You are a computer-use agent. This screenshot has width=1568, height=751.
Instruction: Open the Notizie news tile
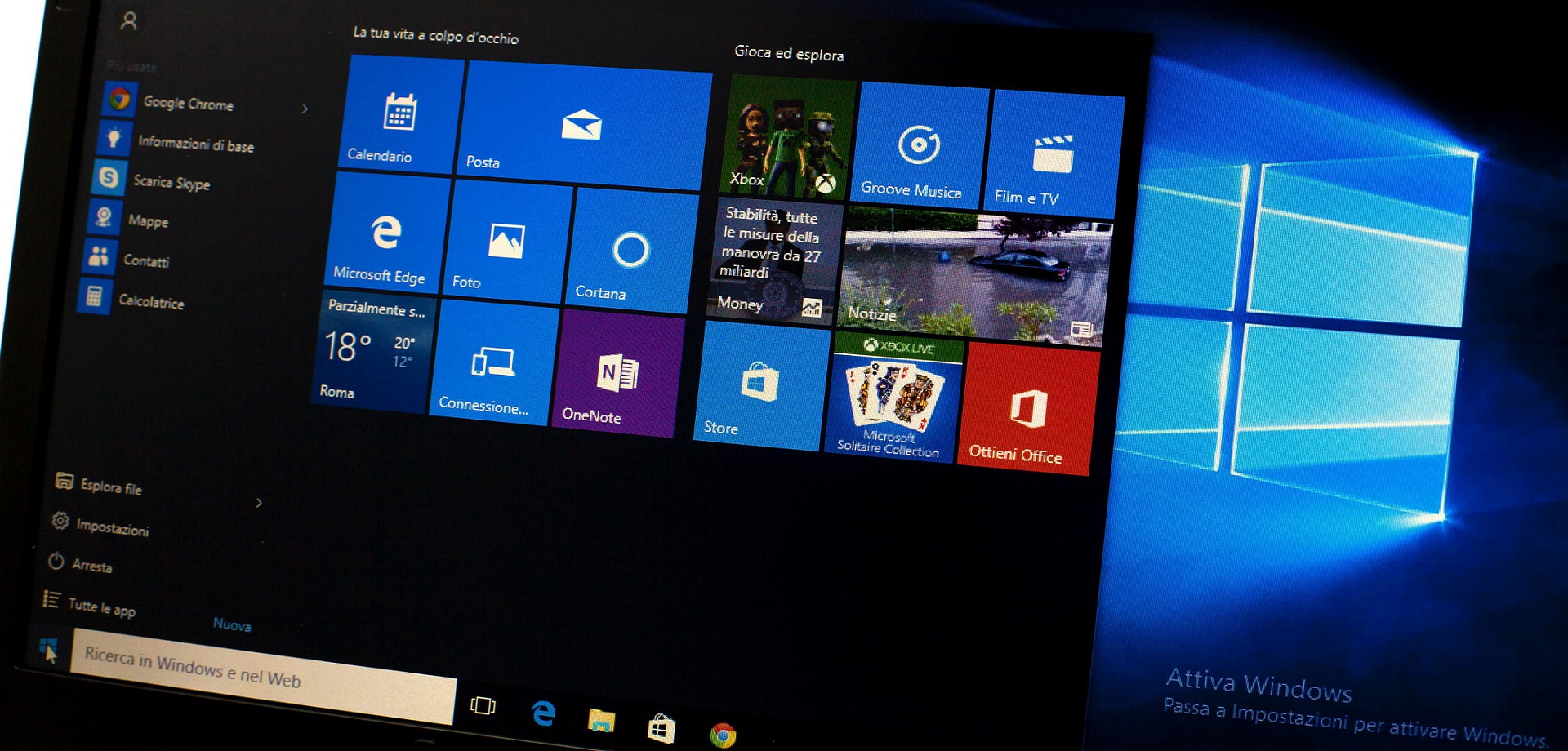[973, 276]
